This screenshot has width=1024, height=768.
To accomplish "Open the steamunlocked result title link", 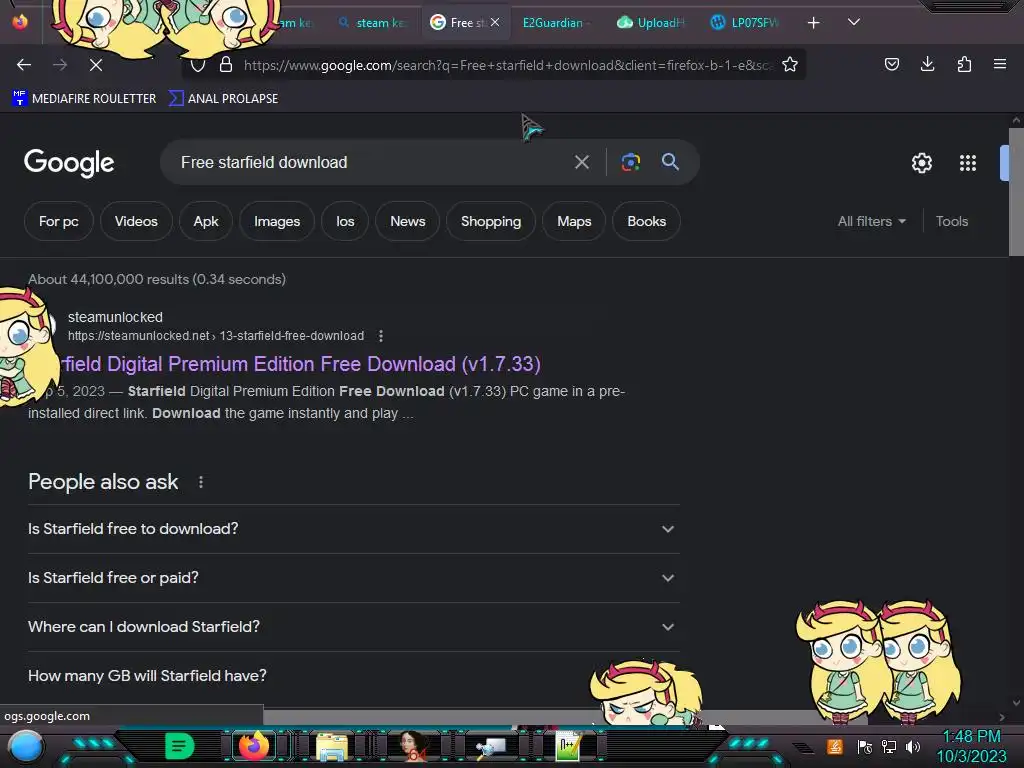I will [302, 364].
